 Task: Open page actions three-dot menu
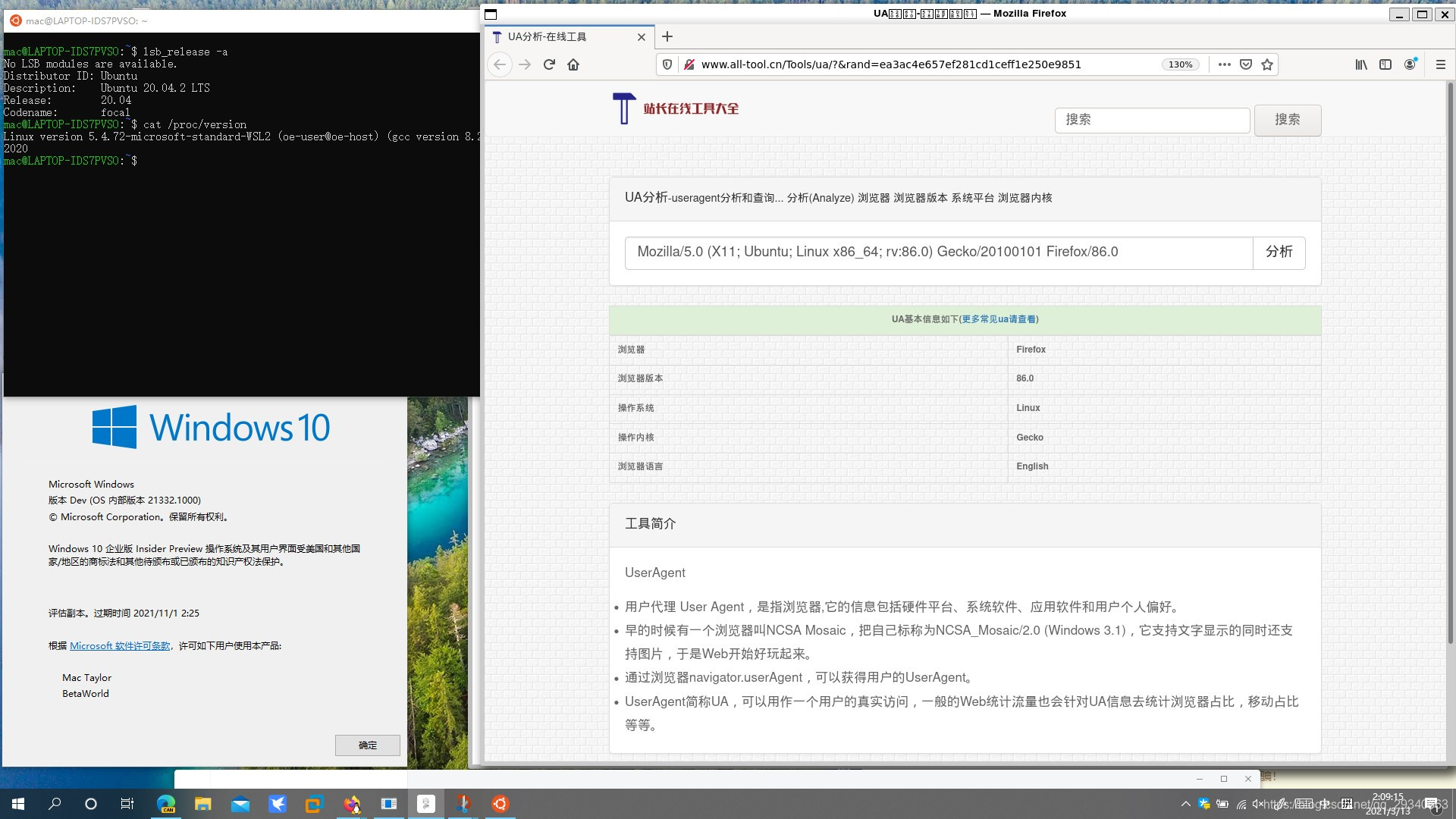pos(1224,64)
